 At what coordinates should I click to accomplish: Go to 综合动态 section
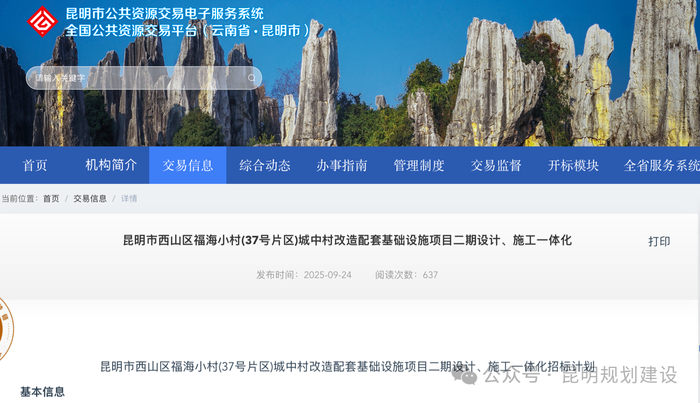point(265,166)
